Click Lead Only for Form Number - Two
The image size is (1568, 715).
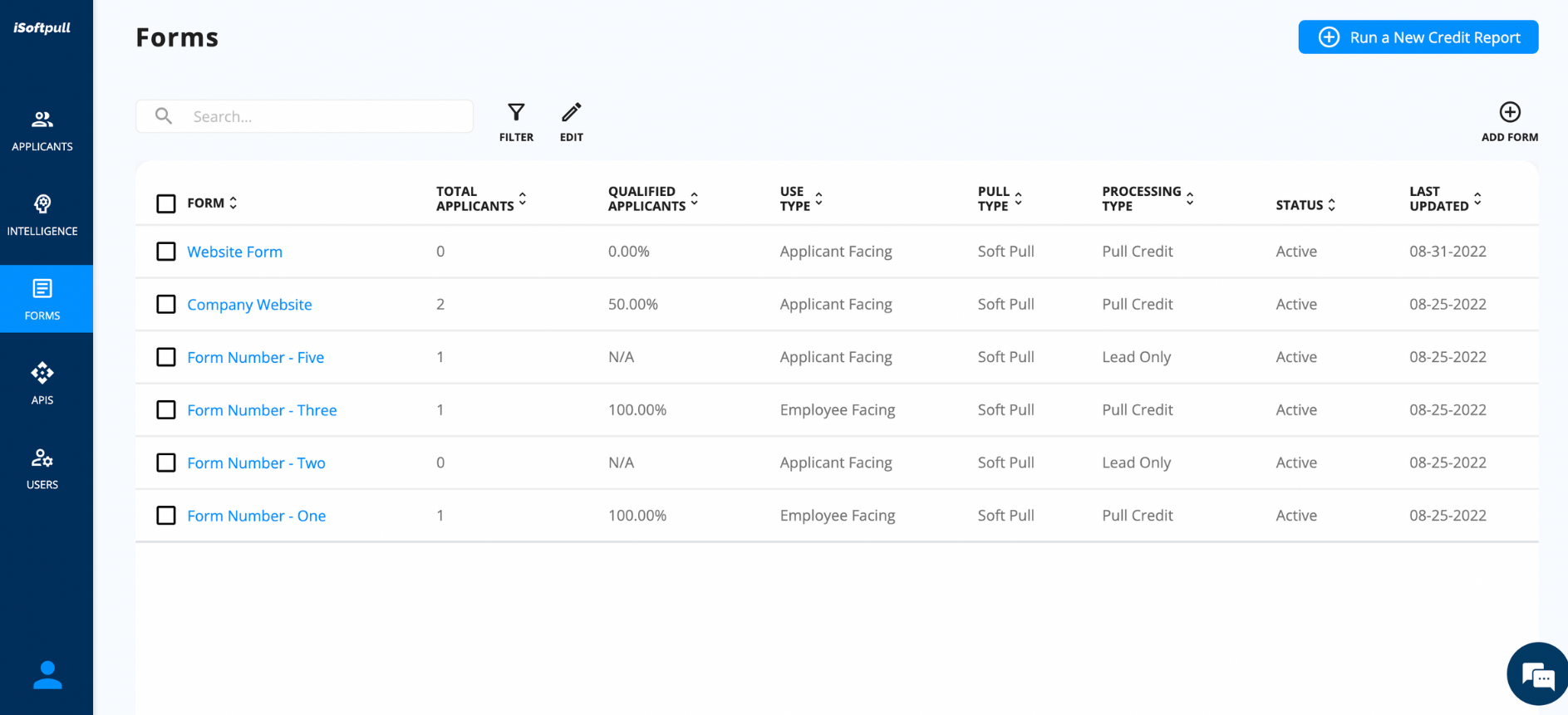[x=1136, y=463]
